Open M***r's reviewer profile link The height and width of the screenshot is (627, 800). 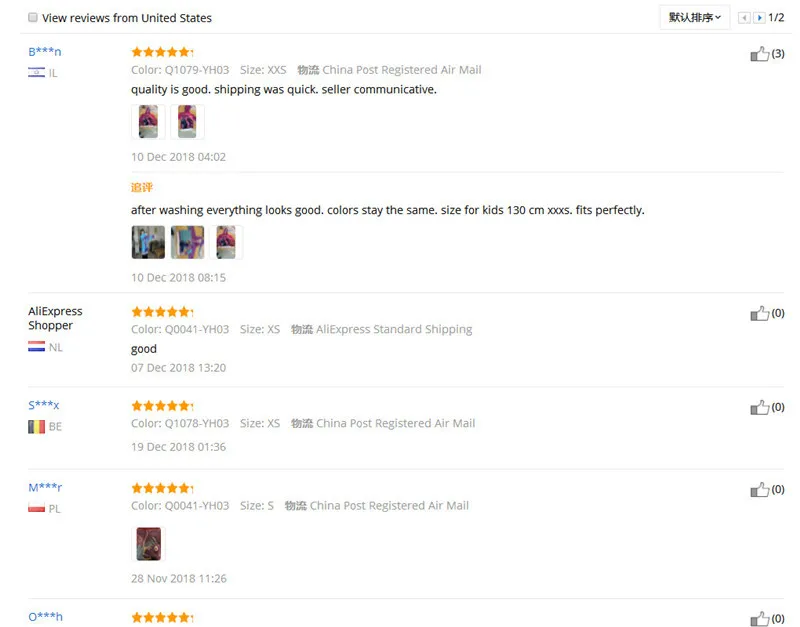click(45, 487)
